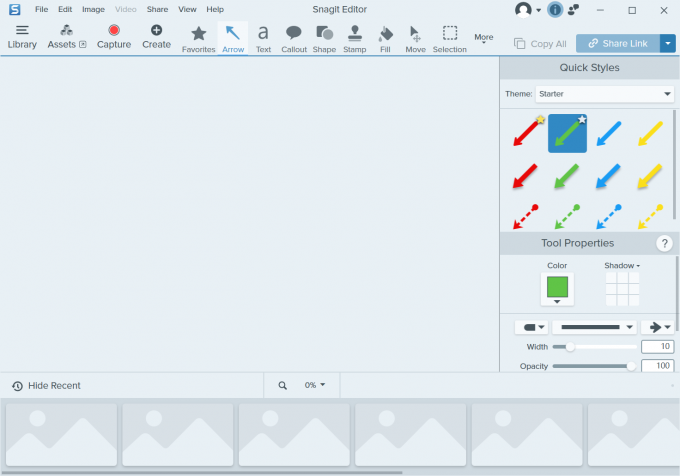This screenshot has width=680, height=476.
Task: Hide Recent captures tray
Action: pyautogui.click(x=46, y=385)
